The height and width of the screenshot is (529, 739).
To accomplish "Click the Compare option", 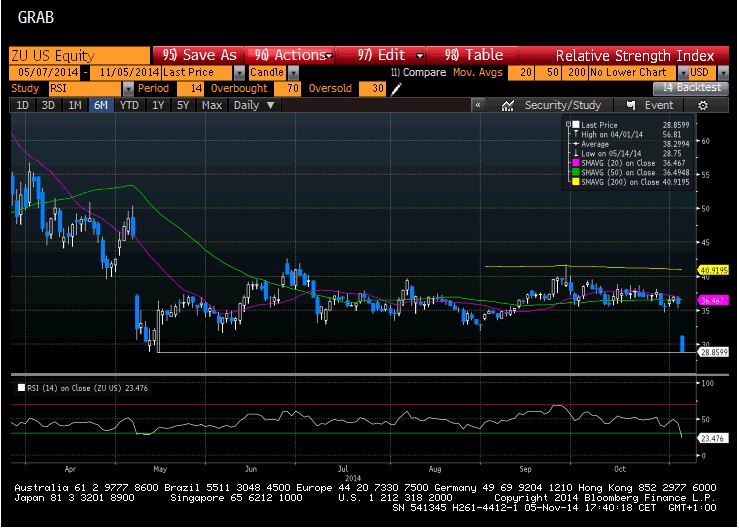I will 418,73.
